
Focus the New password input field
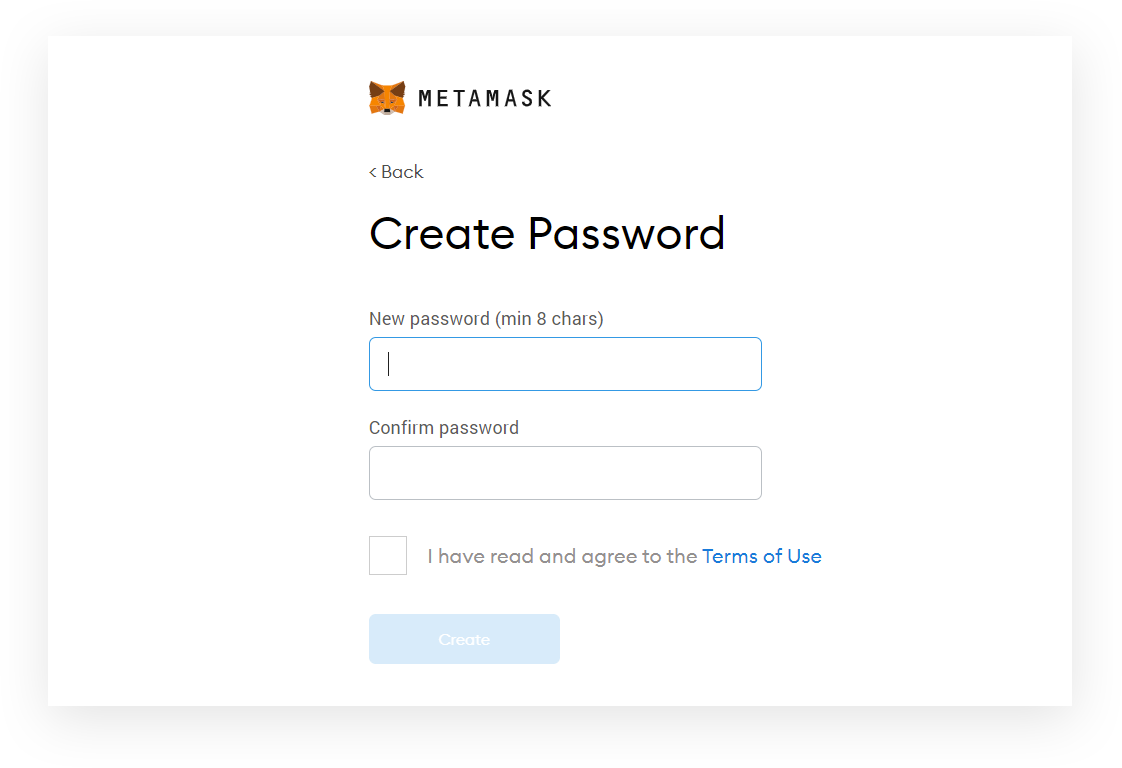tap(565, 363)
